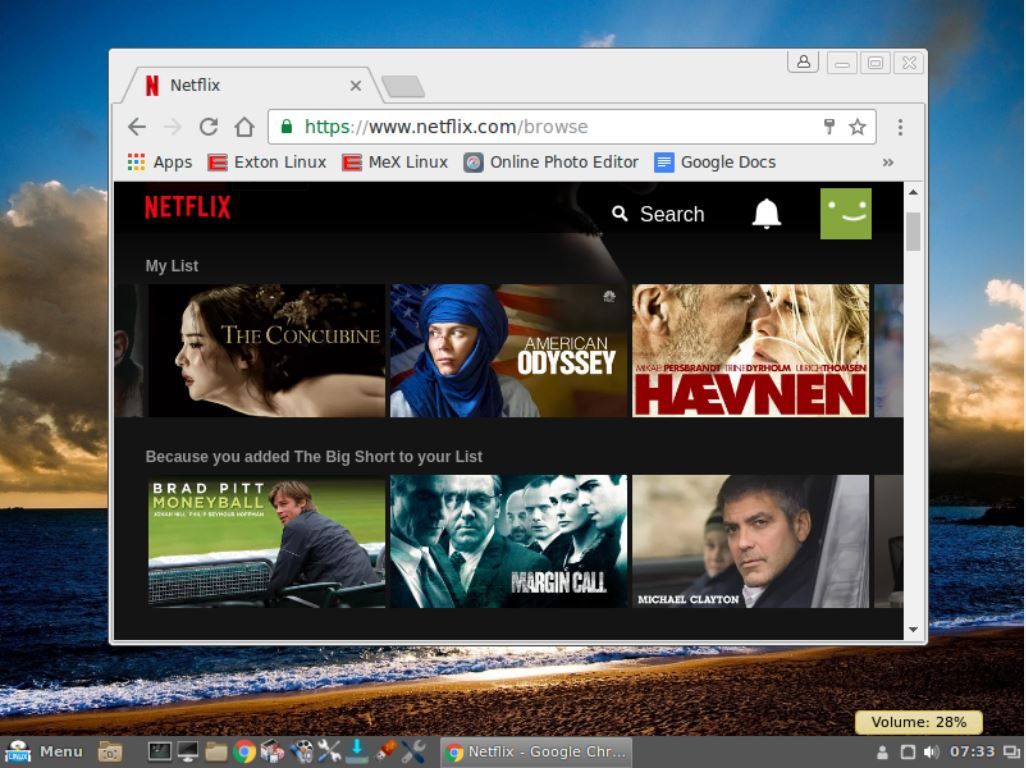
Task: Click the user icon in system tray
Action: click(x=883, y=752)
